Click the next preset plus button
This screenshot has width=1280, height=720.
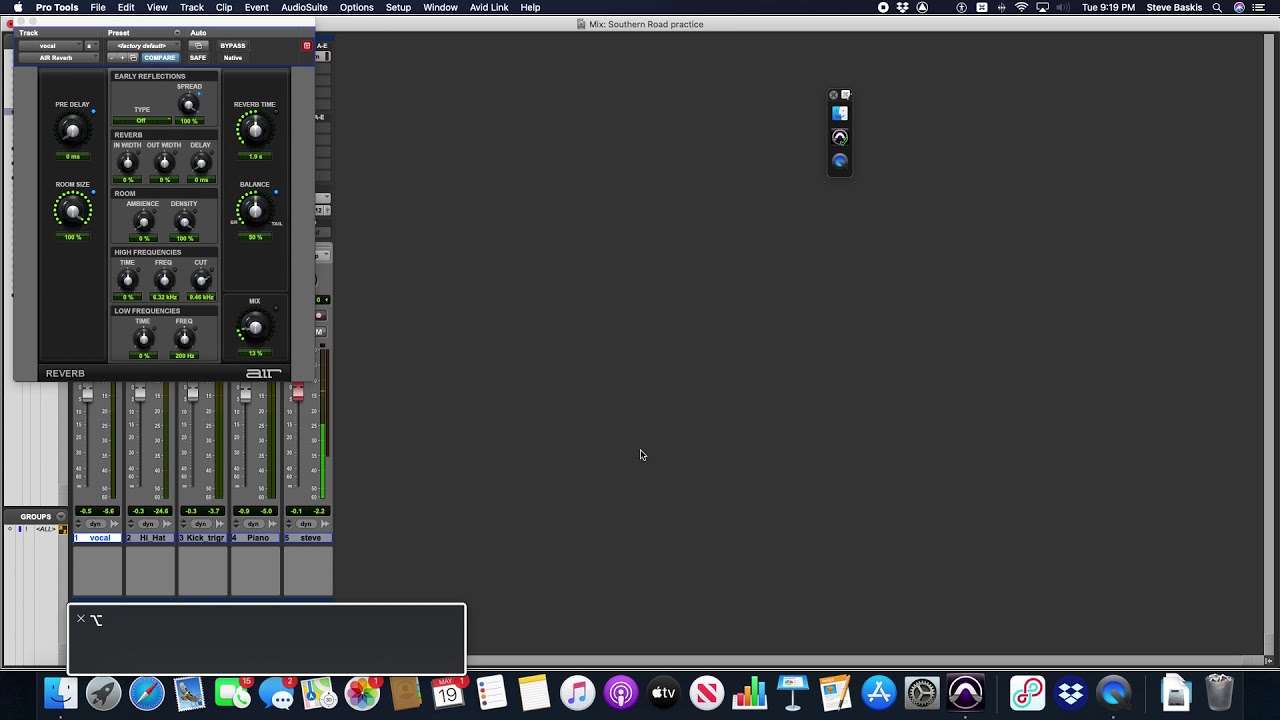coord(123,58)
